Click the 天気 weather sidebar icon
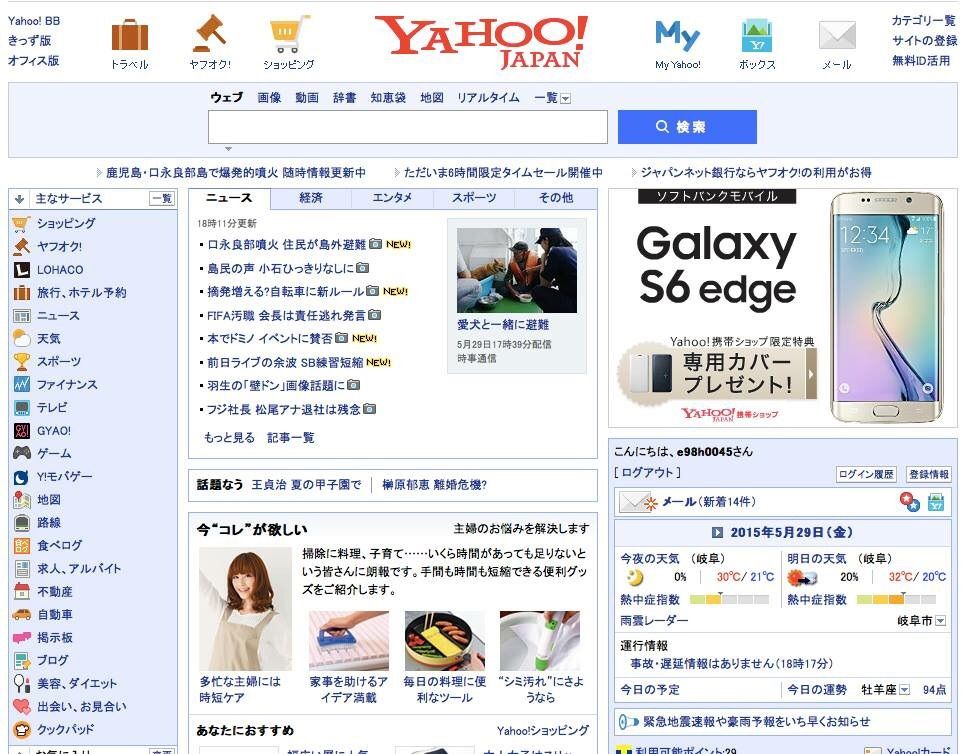 (22, 338)
